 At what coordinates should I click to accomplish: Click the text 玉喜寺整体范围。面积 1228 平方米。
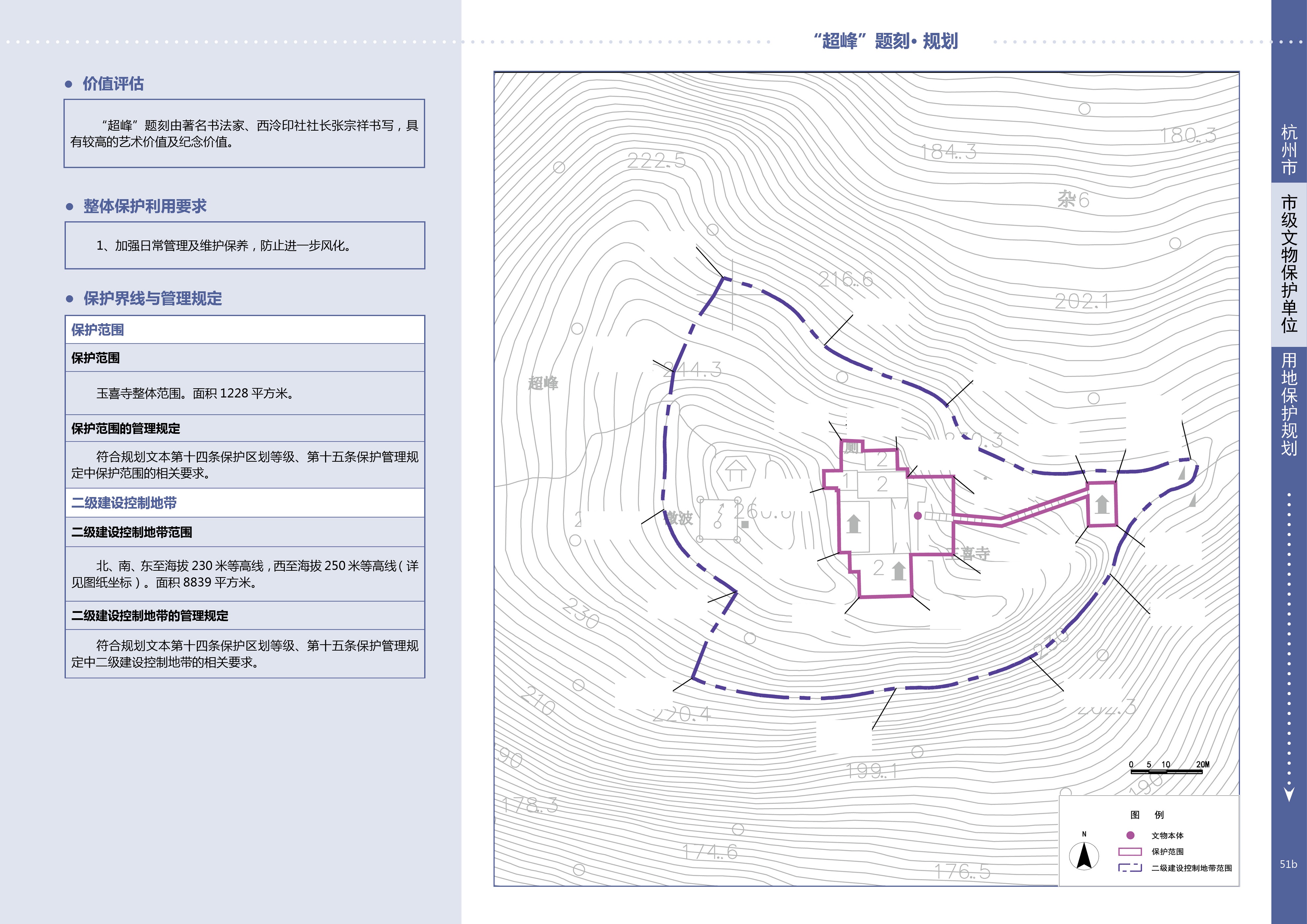[x=196, y=393]
